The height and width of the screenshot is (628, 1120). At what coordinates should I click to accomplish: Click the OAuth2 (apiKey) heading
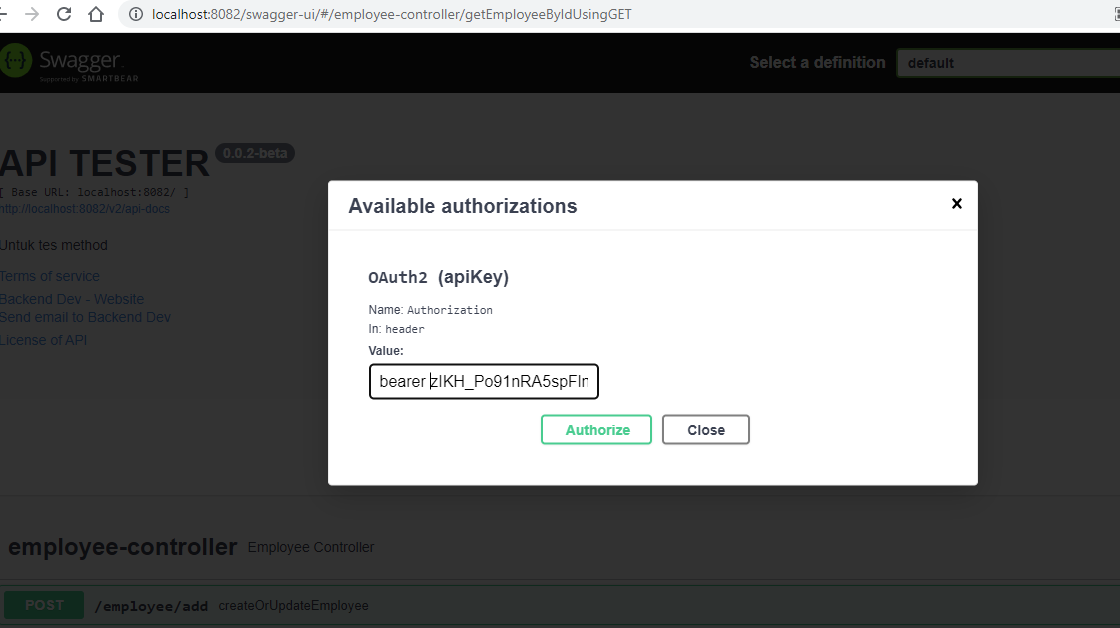439,277
